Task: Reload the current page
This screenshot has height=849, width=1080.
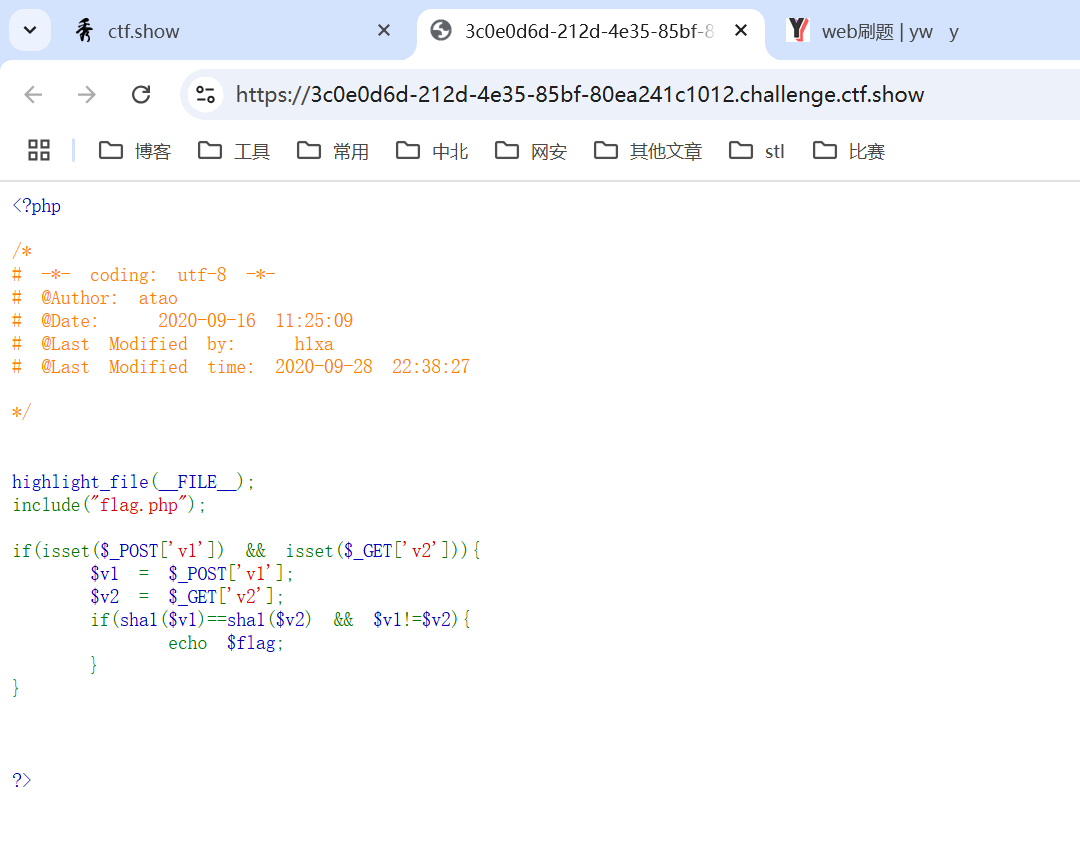Action: [x=141, y=94]
